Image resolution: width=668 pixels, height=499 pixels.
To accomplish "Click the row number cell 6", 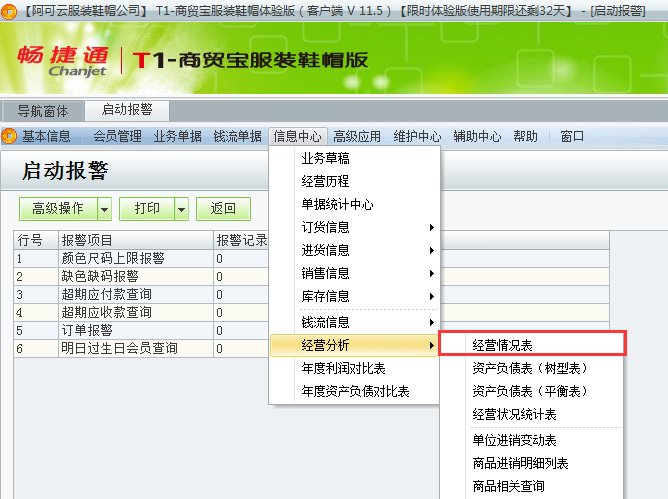I will [36, 348].
